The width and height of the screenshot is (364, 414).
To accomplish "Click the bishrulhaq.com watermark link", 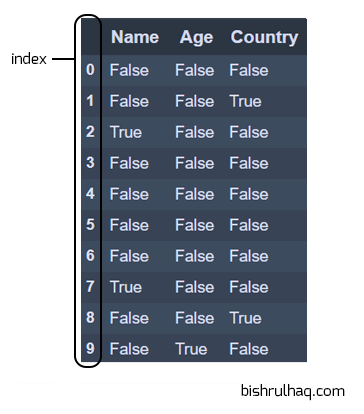I will point(292,391).
